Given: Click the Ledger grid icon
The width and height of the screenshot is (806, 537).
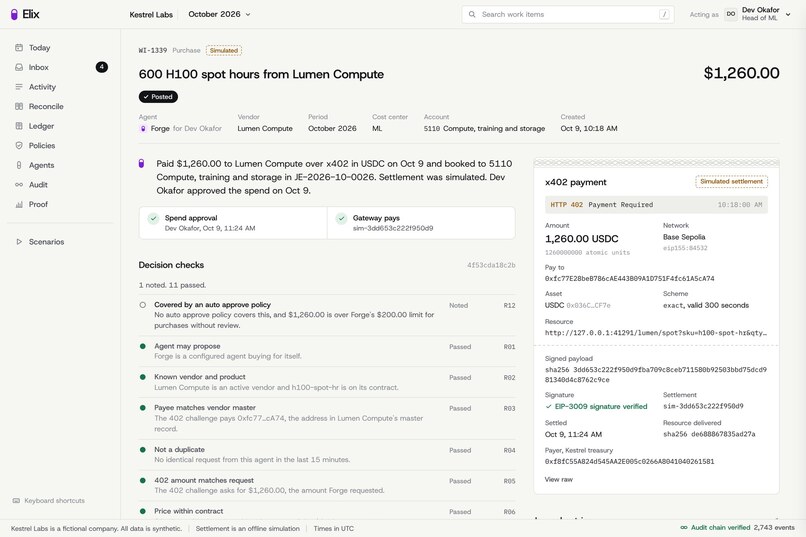Looking at the screenshot, I should click(x=19, y=126).
